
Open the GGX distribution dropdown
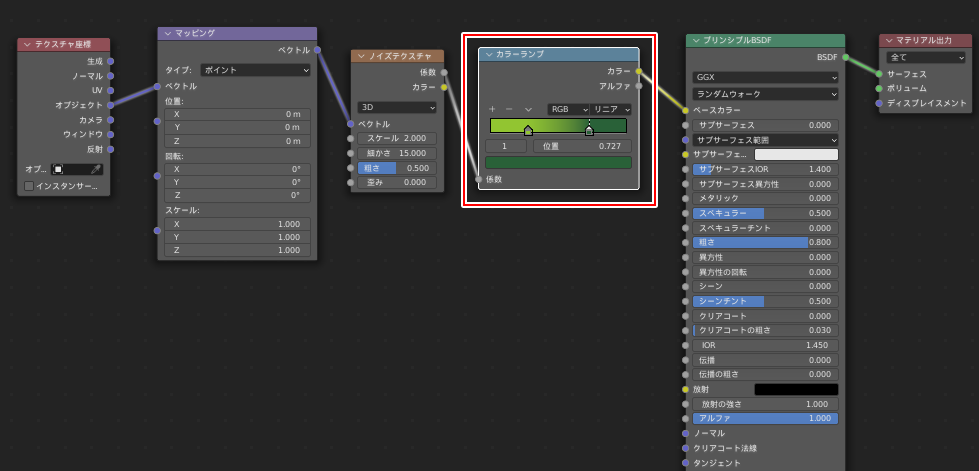click(x=764, y=77)
